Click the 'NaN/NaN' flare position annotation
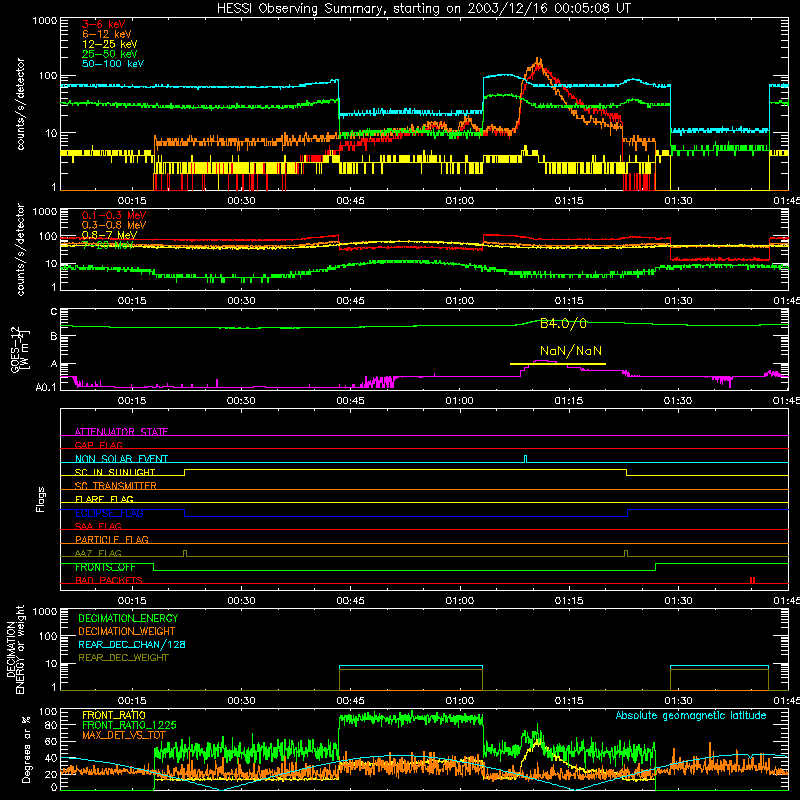This screenshot has width=800, height=800. tap(571, 351)
